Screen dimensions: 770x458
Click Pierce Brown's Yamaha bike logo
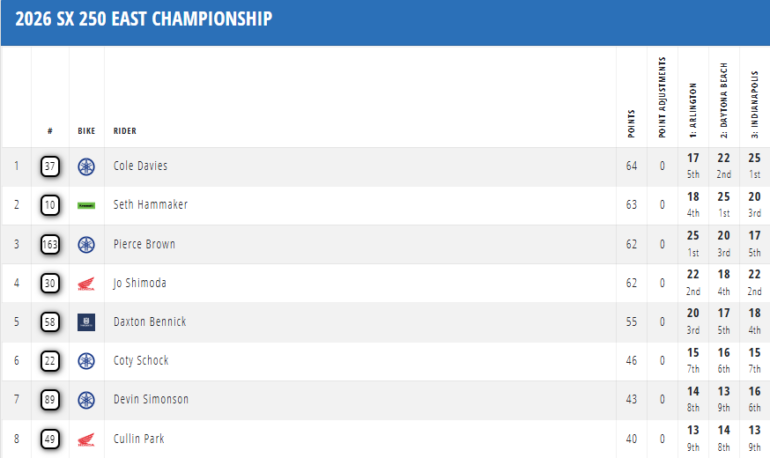tap(86, 244)
